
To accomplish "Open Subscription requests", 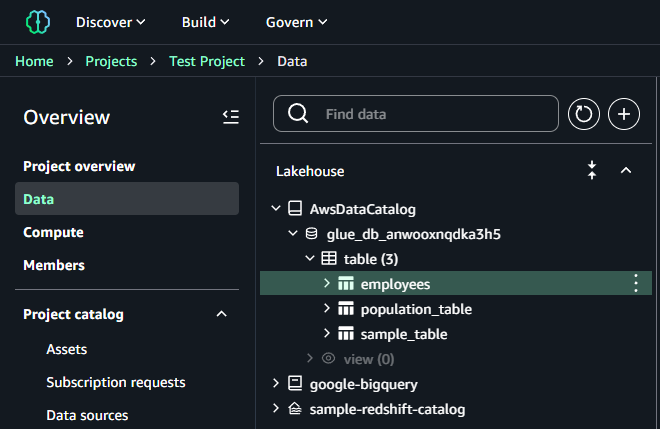I will click(116, 382).
